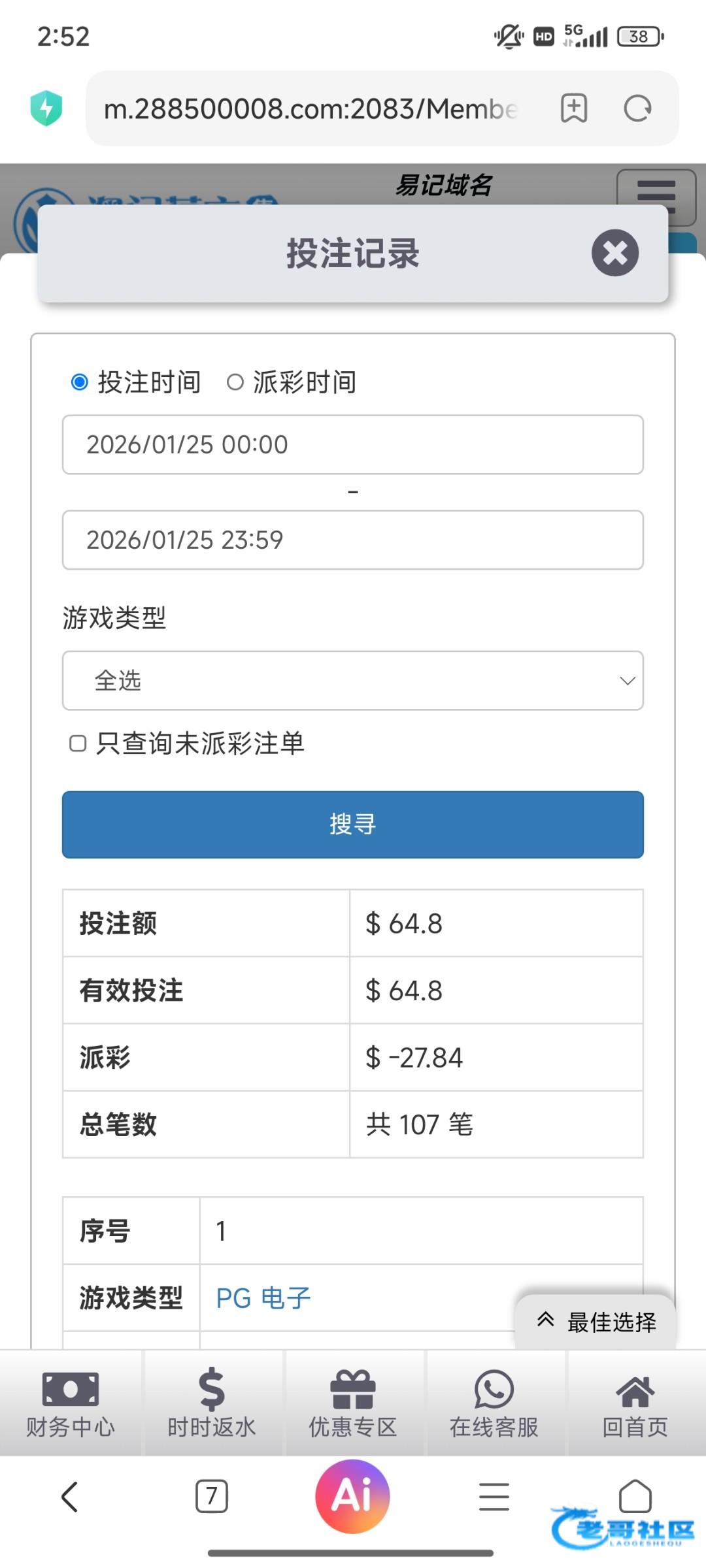Expand the 游戏类型 全选 dropdown
The width and height of the screenshot is (706, 1568).
coord(353,681)
